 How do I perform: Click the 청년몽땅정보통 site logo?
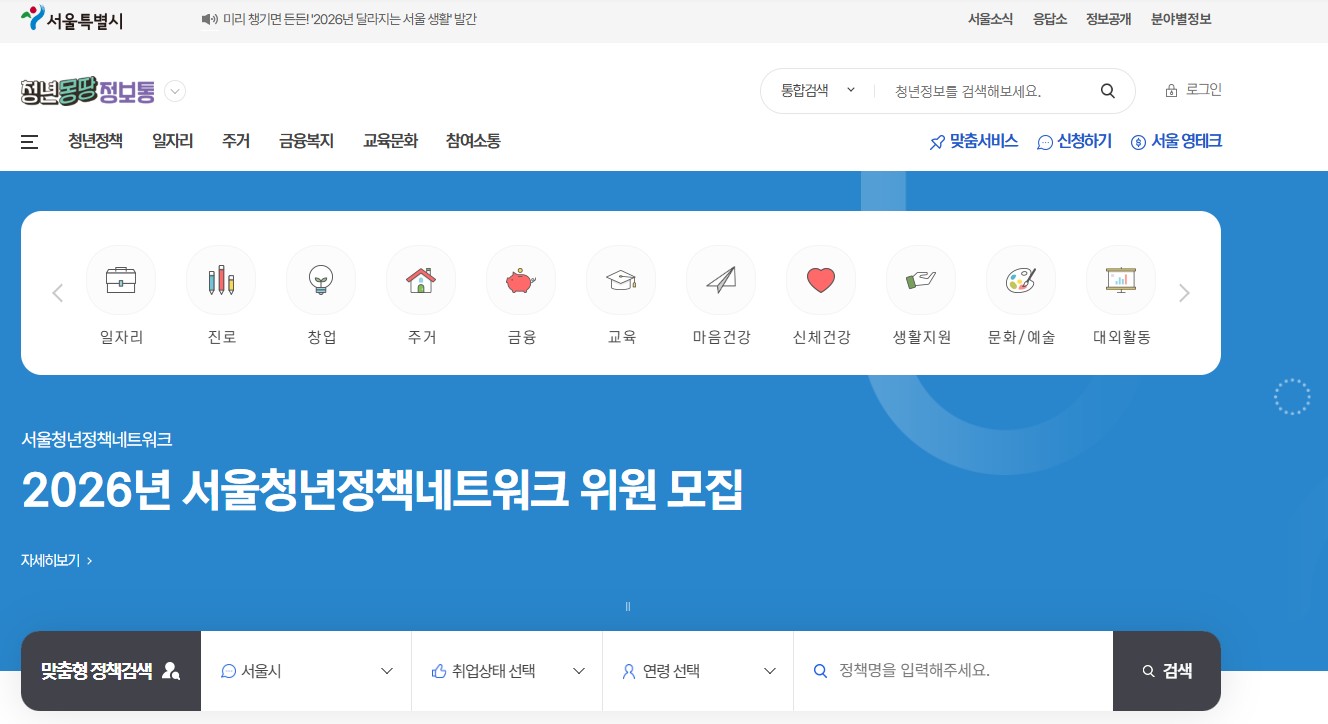point(88,91)
